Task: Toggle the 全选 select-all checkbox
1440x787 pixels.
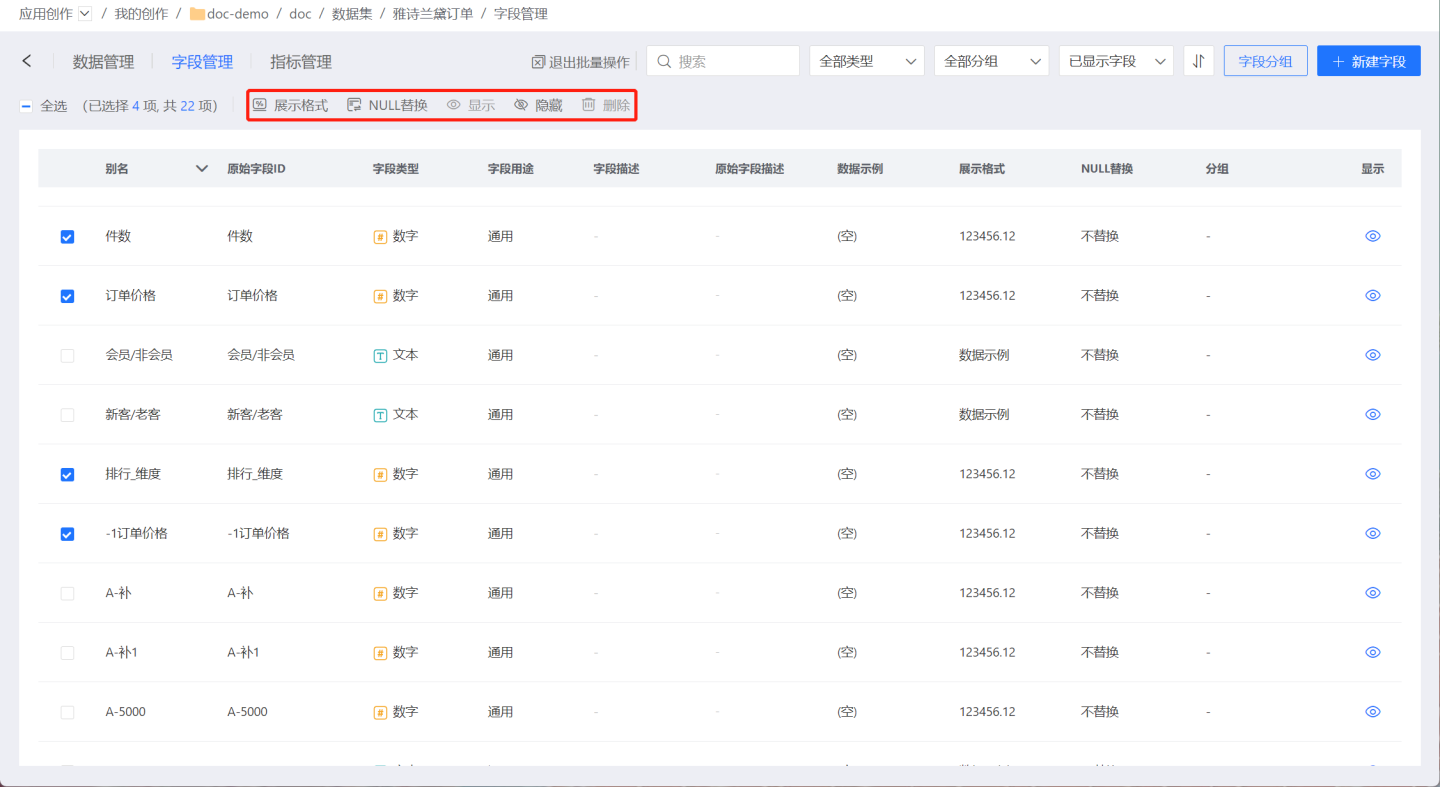Action: 26,106
